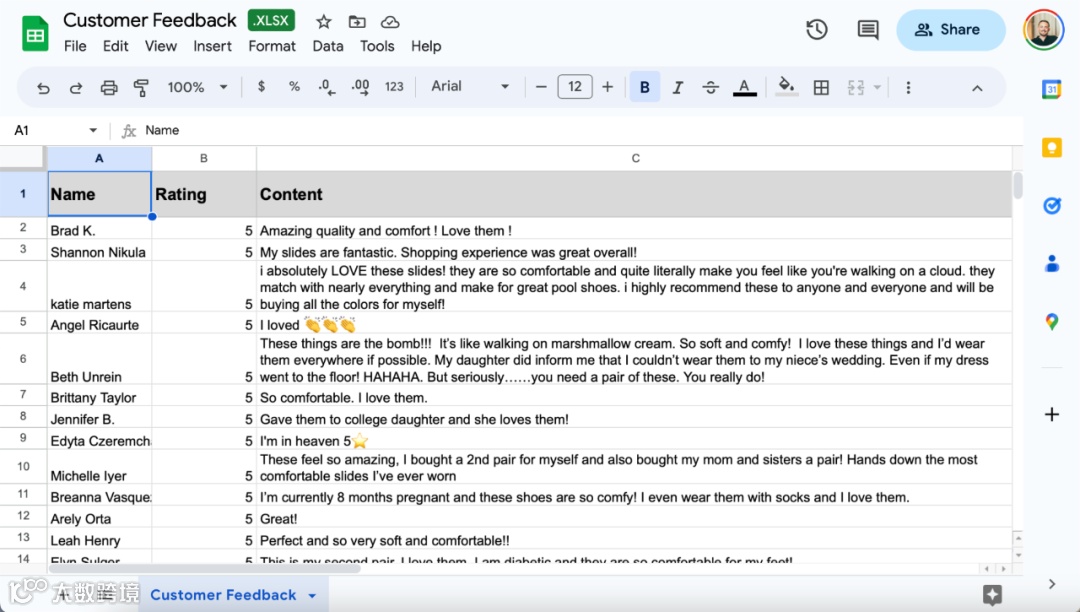Open the comments icon
The height and width of the screenshot is (612, 1080).
point(868,30)
